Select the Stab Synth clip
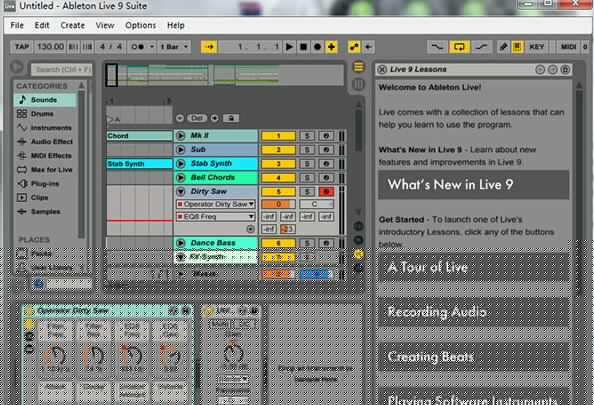Viewport: 594px width, 405px height. (x=139, y=164)
